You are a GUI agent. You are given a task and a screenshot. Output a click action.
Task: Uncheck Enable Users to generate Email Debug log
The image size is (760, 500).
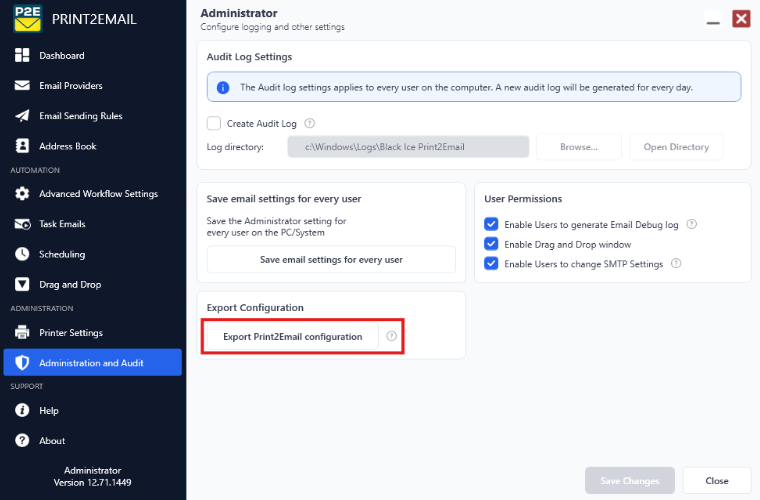491,224
